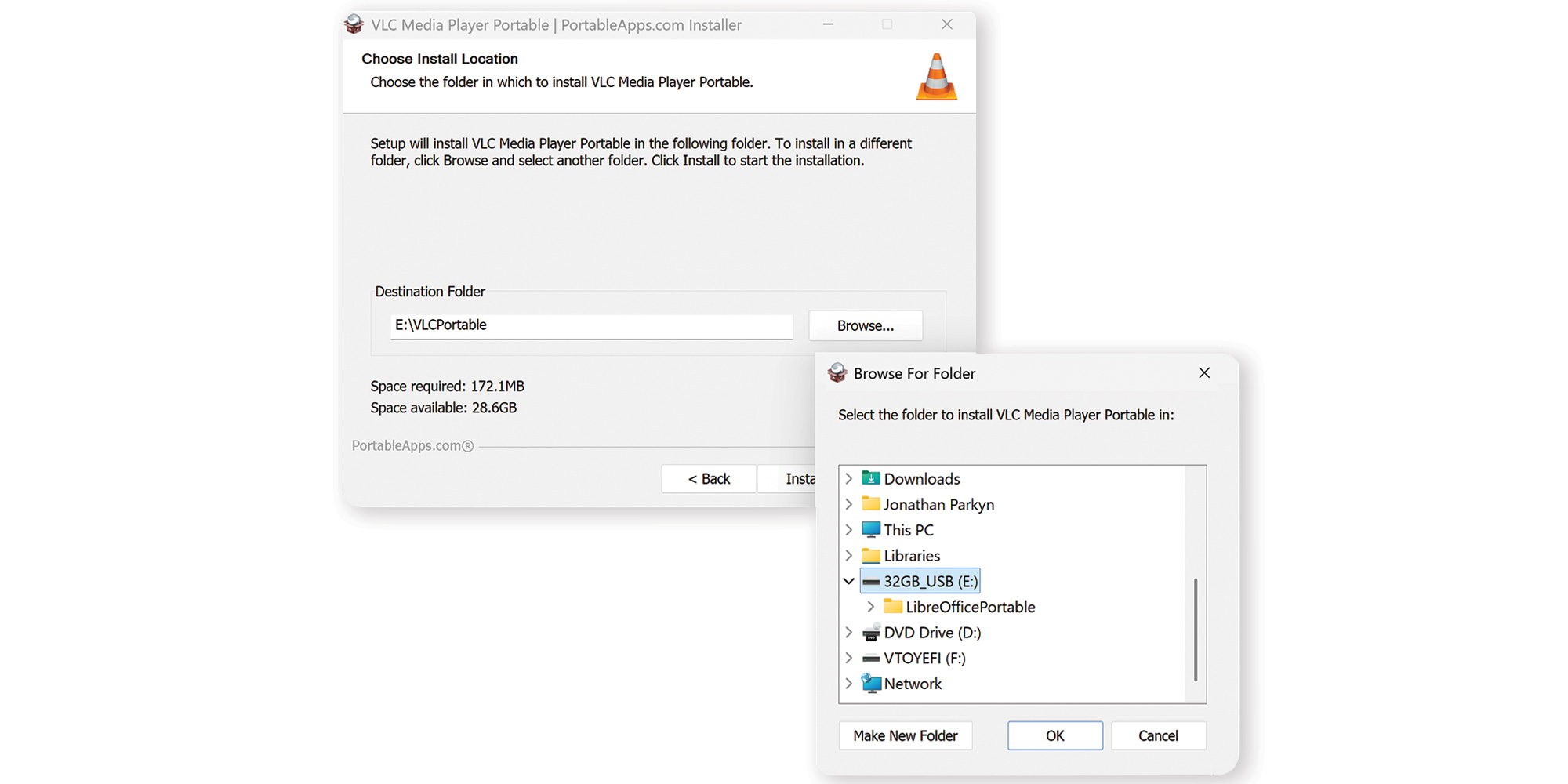Click the Libraries folder icon
This screenshot has width=1568, height=784.
(871, 555)
